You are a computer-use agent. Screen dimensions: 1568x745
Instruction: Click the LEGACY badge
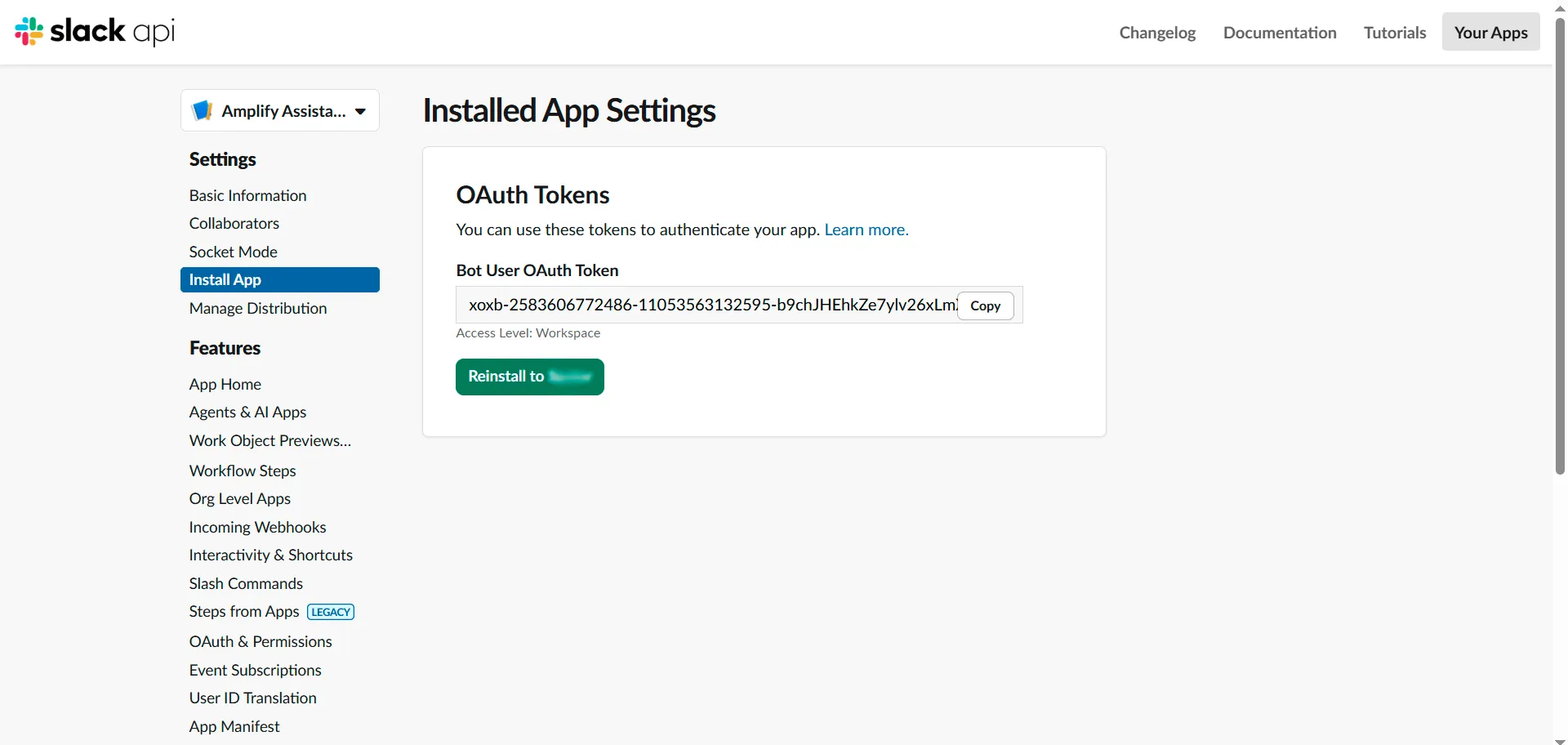click(x=331, y=612)
